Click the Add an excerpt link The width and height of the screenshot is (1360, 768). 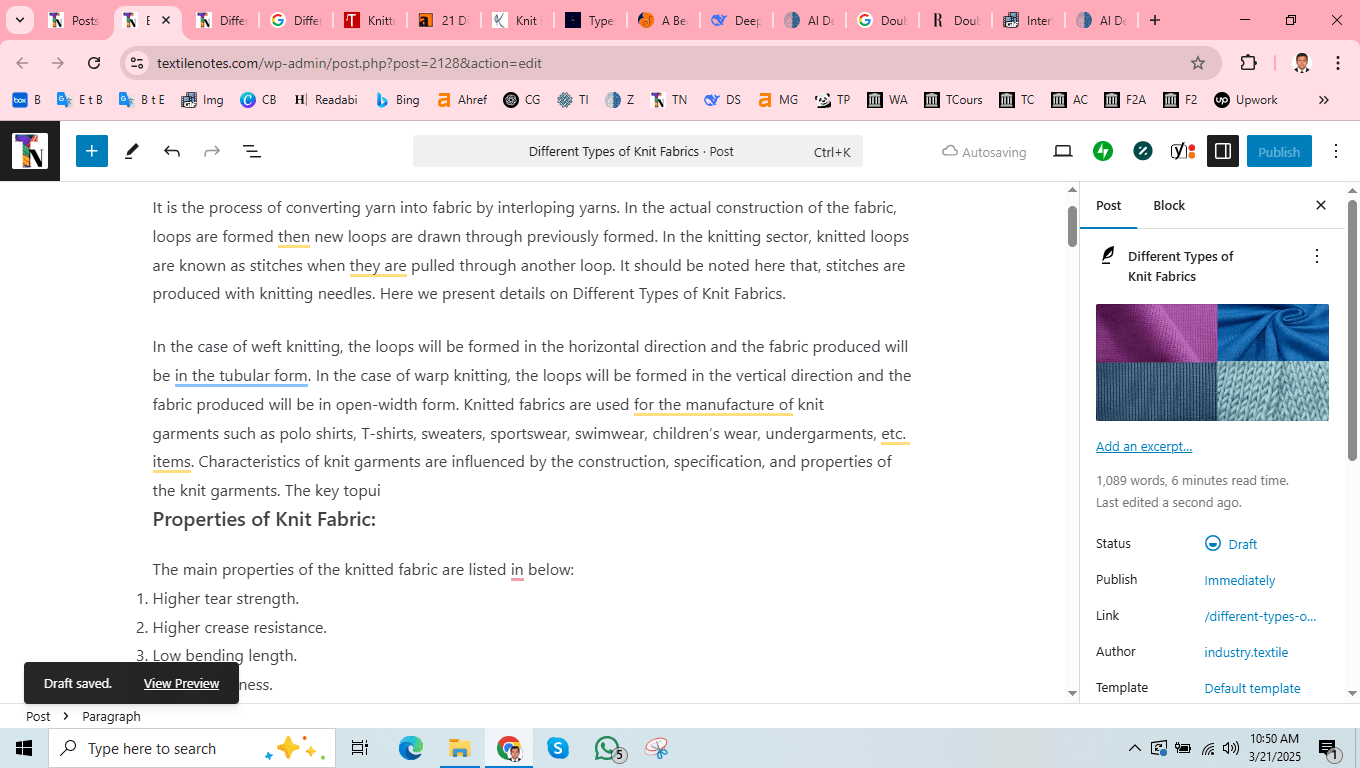click(x=1144, y=446)
